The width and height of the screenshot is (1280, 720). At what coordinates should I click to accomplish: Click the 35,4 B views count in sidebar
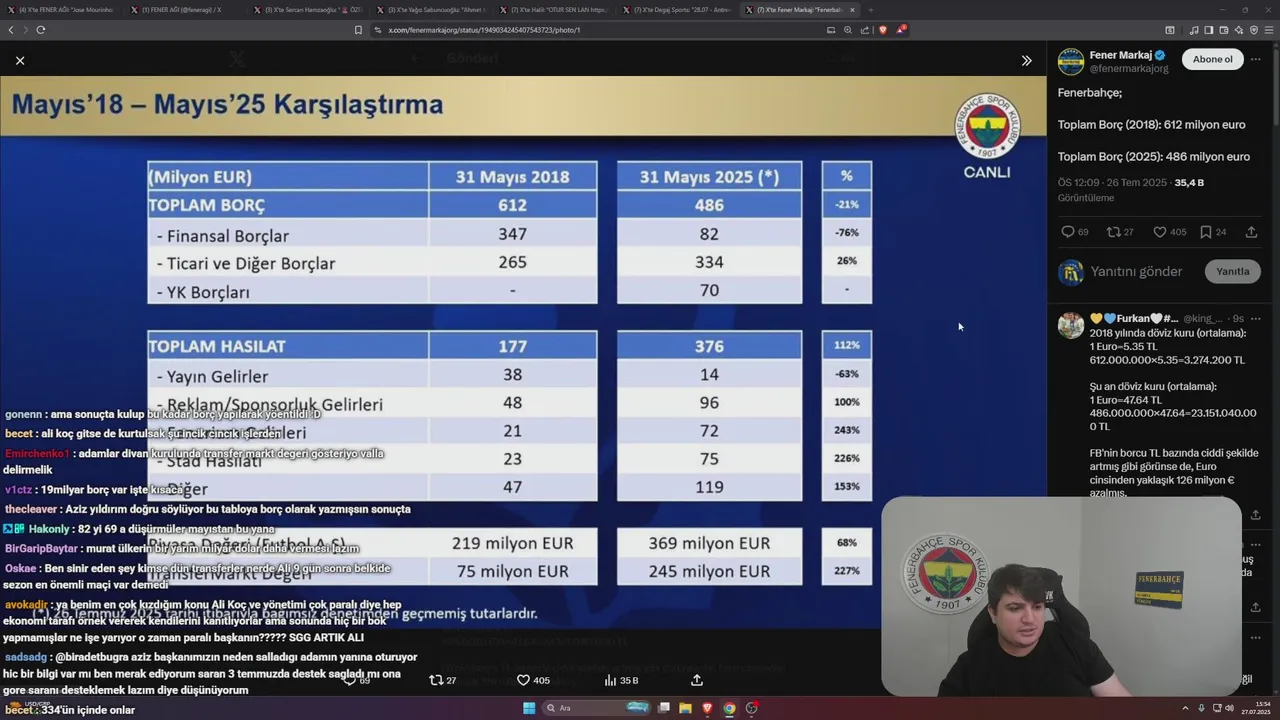[x=1189, y=183]
